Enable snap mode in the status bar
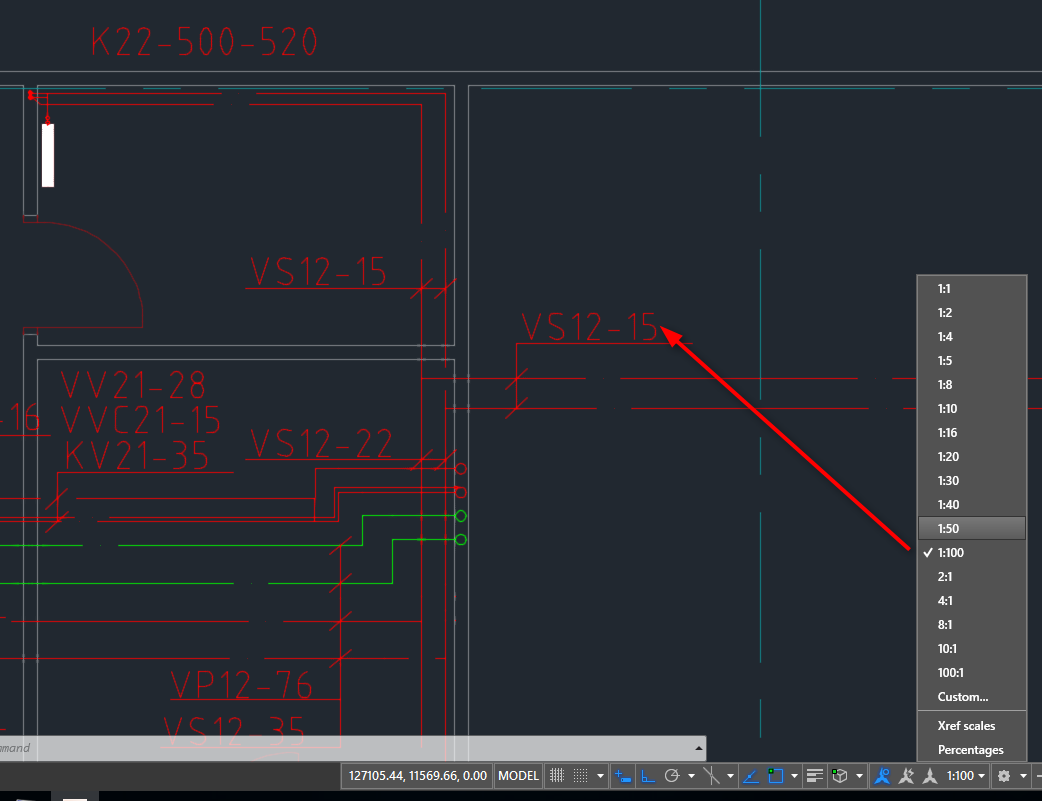The height and width of the screenshot is (801, 1042). point(581,775)
